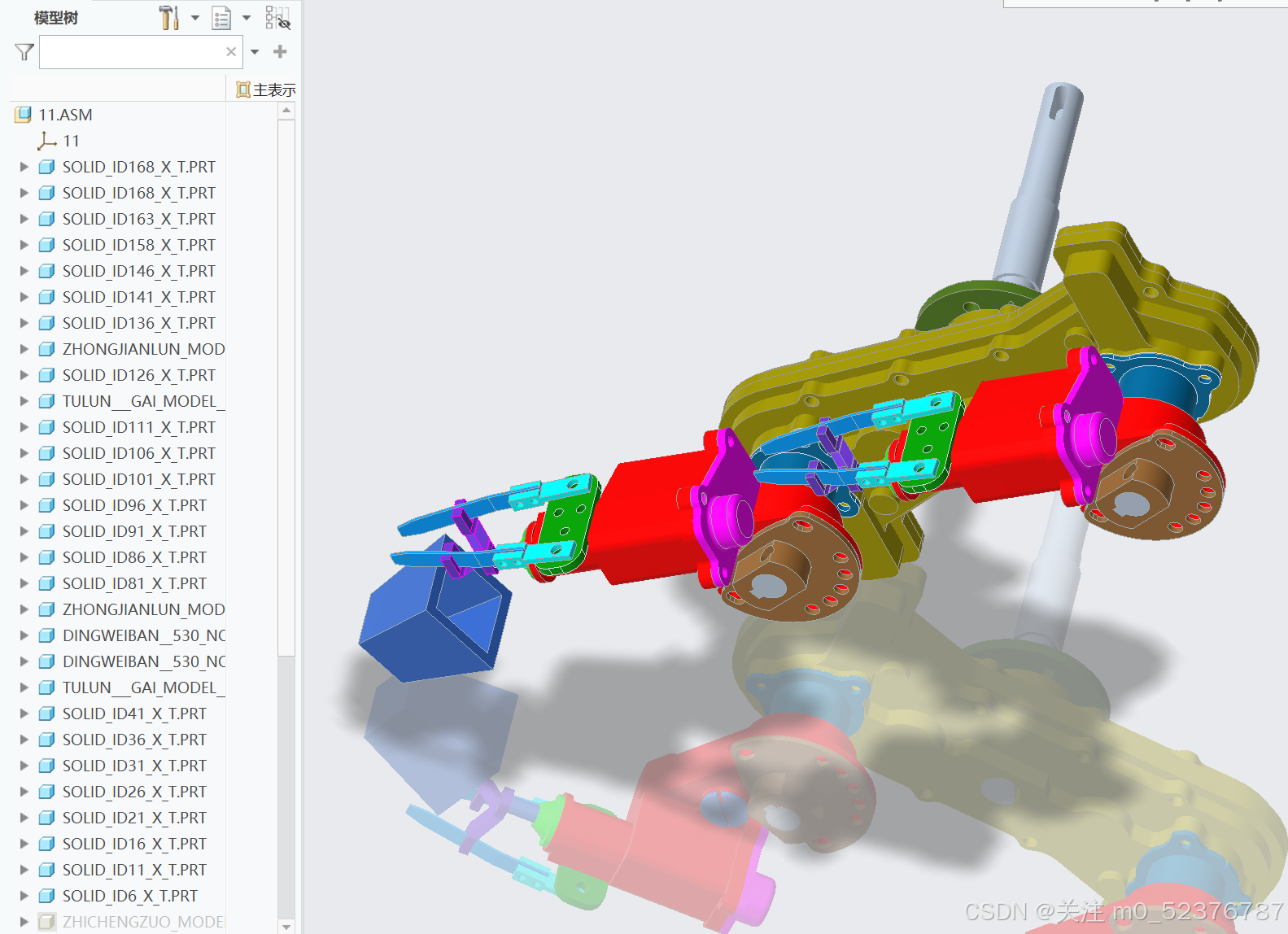
Task: Select SOLID_ID96_X_T.PRT in the tree
Action: 134,505
